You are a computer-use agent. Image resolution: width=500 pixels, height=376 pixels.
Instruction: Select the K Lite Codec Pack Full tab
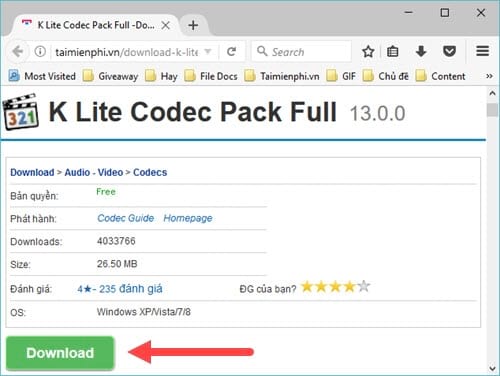click(90, 25)
